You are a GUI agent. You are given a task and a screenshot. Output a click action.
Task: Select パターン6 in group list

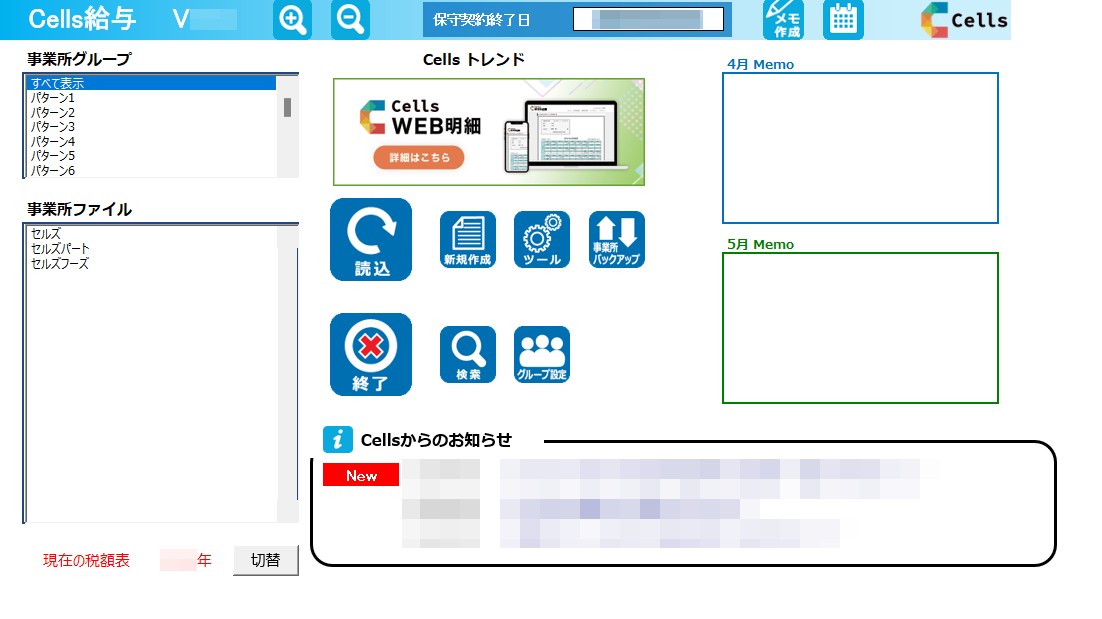(x=151, y=170)
